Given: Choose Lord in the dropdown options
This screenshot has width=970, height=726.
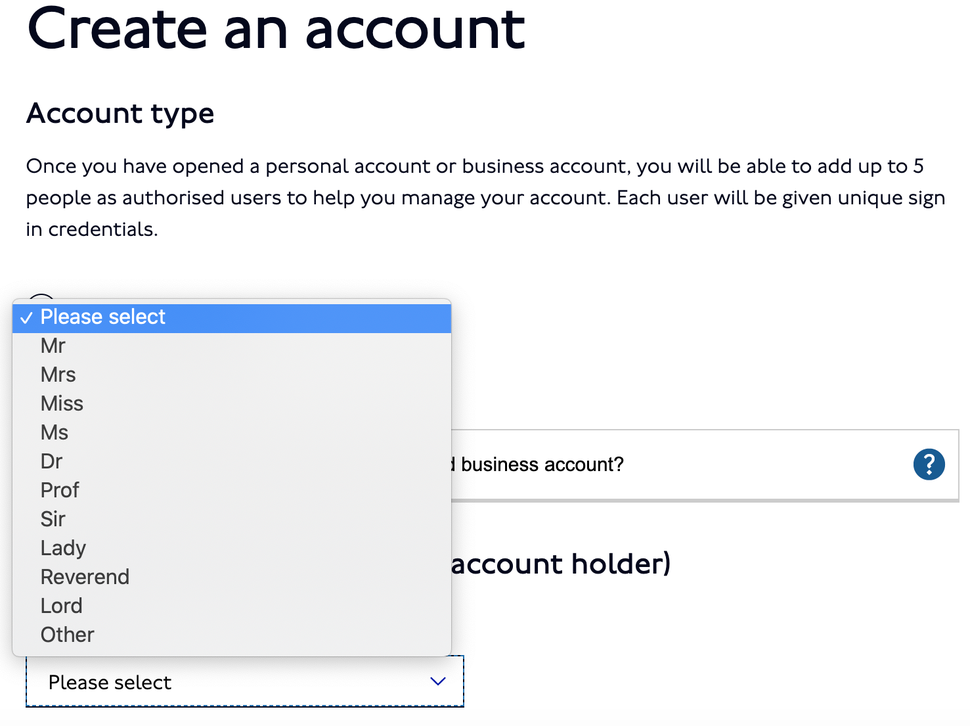Looking at the screenshot, I should click(x=232, y=606).
